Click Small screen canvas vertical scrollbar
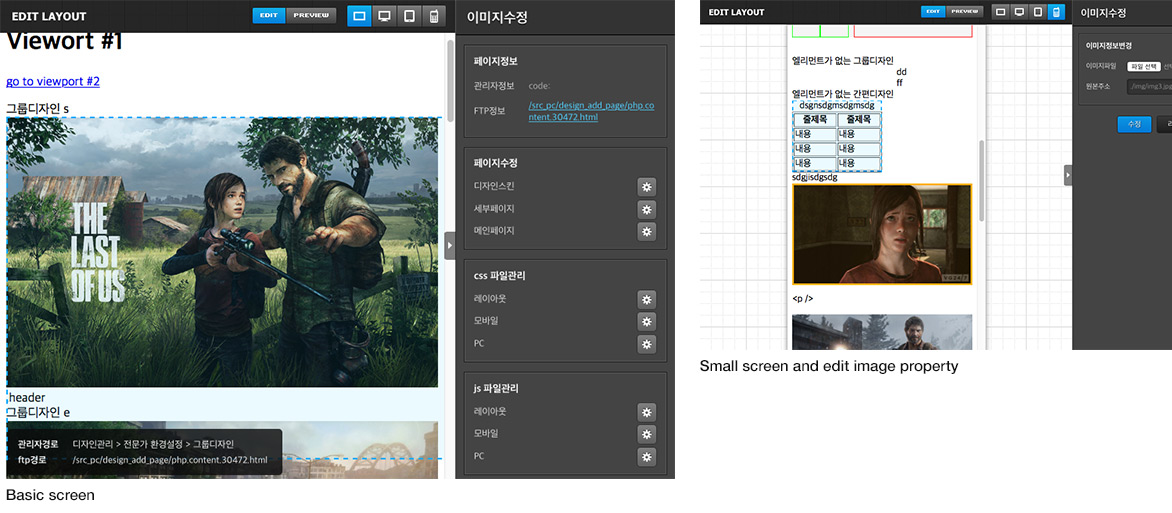Screen dimensions: 1172x513 tap(982, 179)
